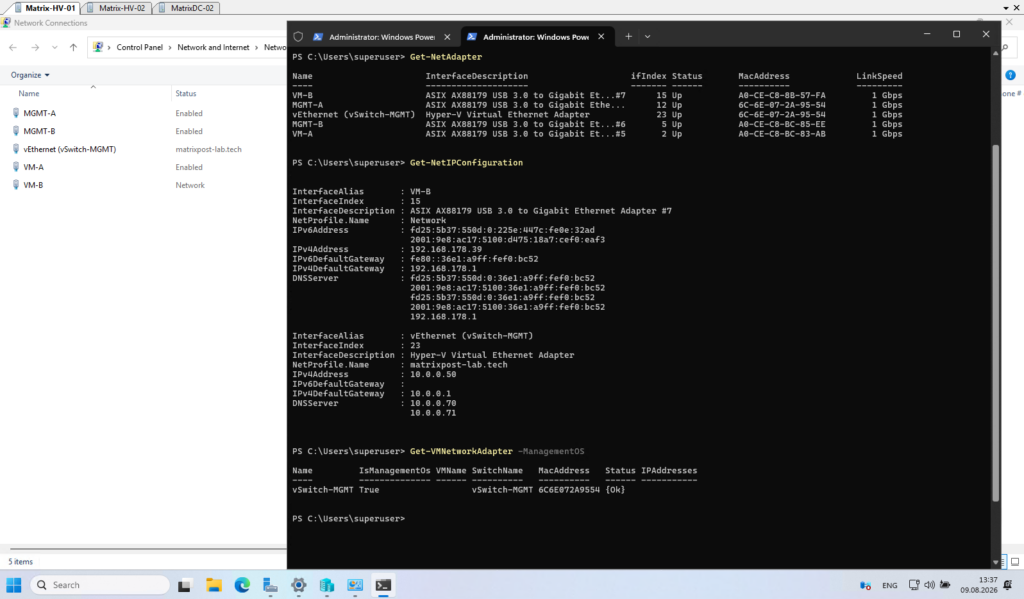Screen dimensions: 1024x599
Task: Sort by the Name column header
Action: pyautogui.click(x=29, y=93)
